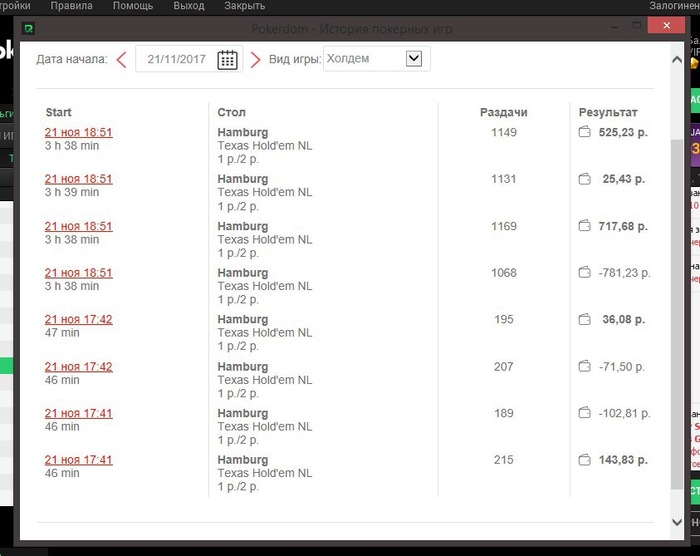
Task: Click the result value 143,83 р.
Action: tap(623, 460)
